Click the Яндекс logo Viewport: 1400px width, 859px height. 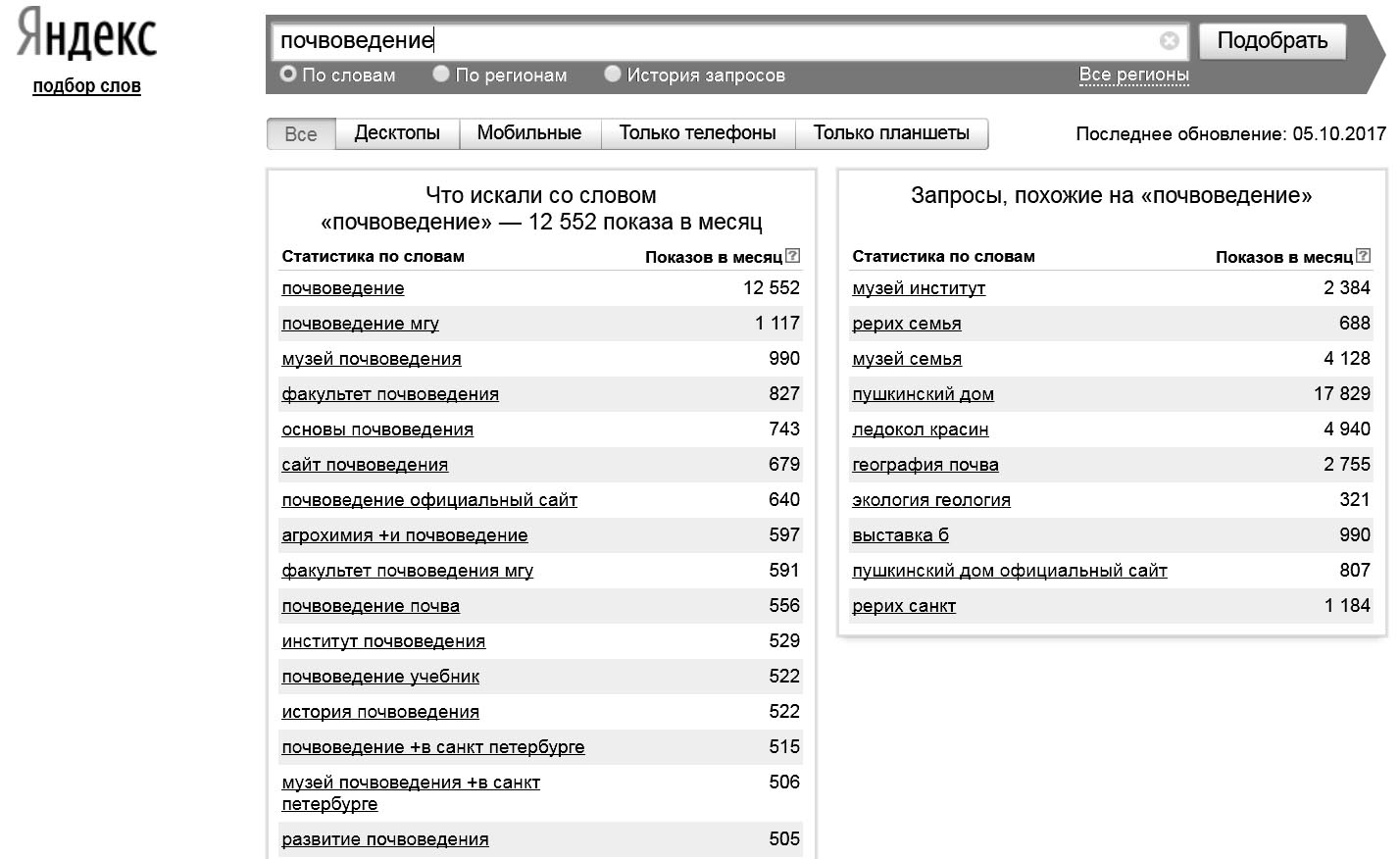[x=87, y=34]
